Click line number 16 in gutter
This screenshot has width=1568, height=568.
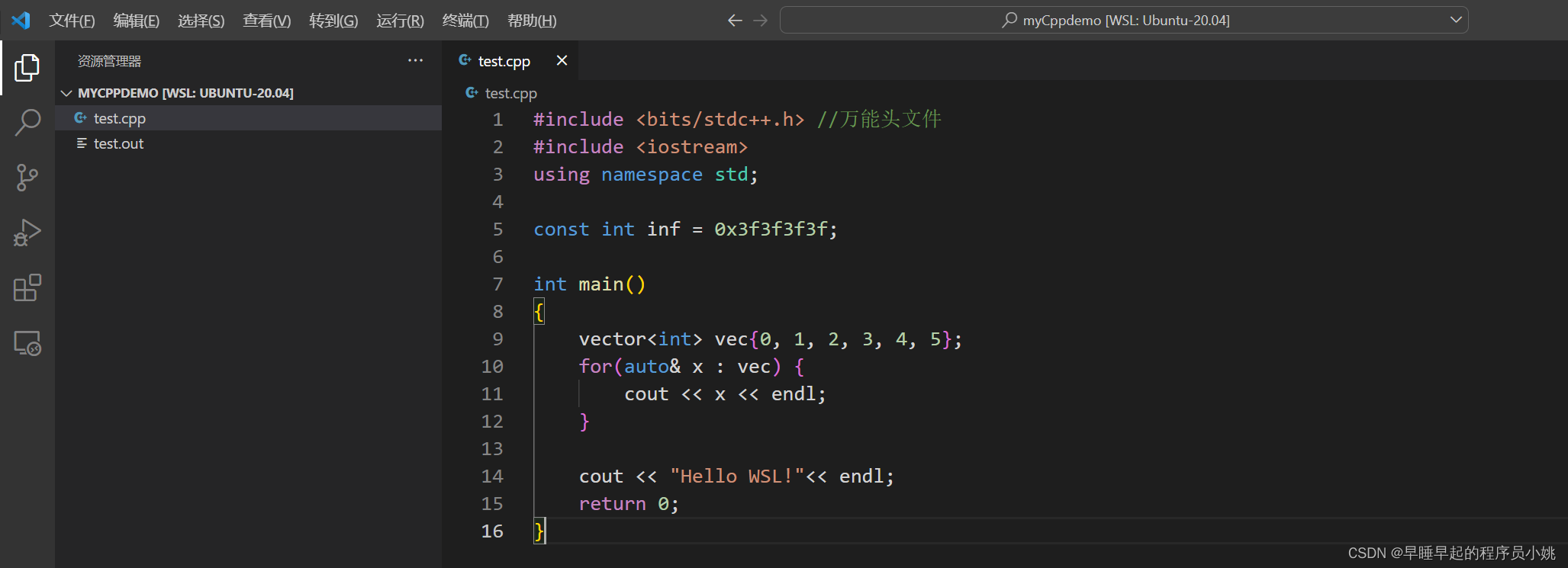coord(492,531)
